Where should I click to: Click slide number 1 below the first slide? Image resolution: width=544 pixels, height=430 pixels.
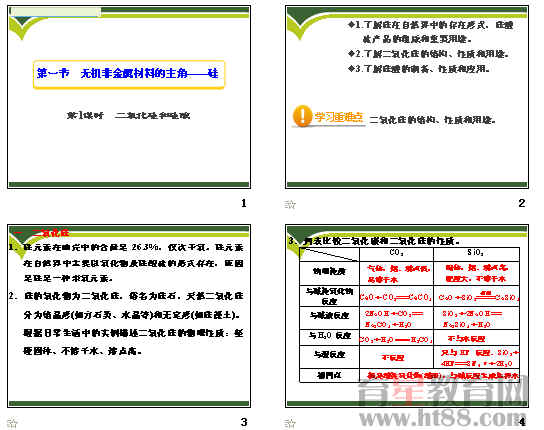244,203
